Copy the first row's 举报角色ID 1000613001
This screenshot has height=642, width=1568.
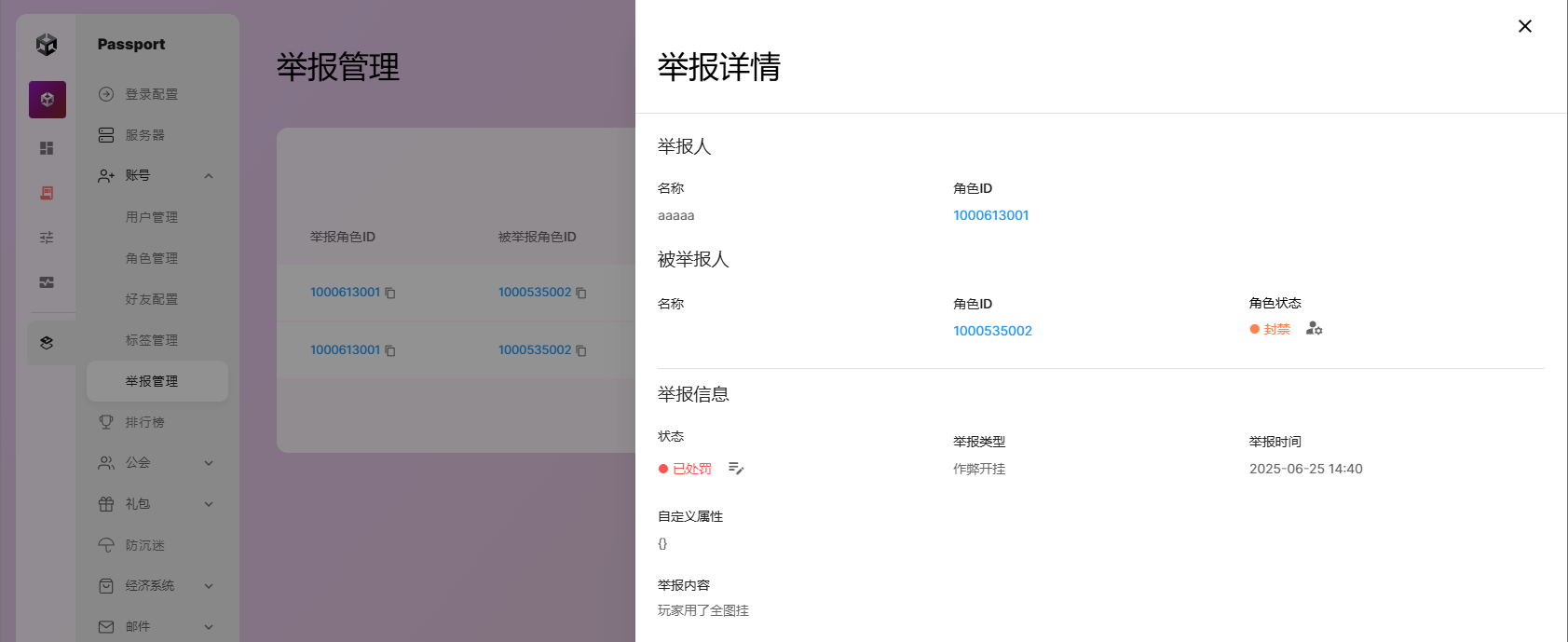390,294
